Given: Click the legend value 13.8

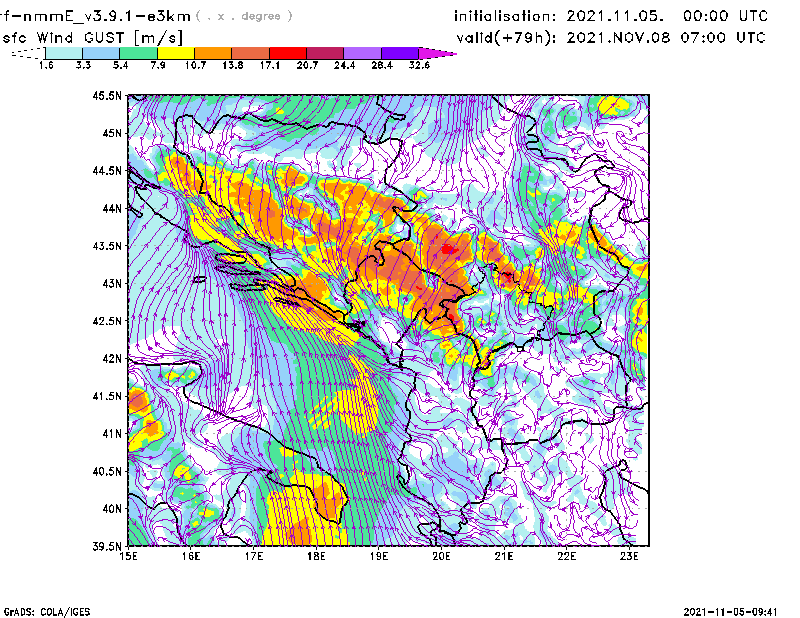Looking at the screenshot, I should tap(232, 65).
